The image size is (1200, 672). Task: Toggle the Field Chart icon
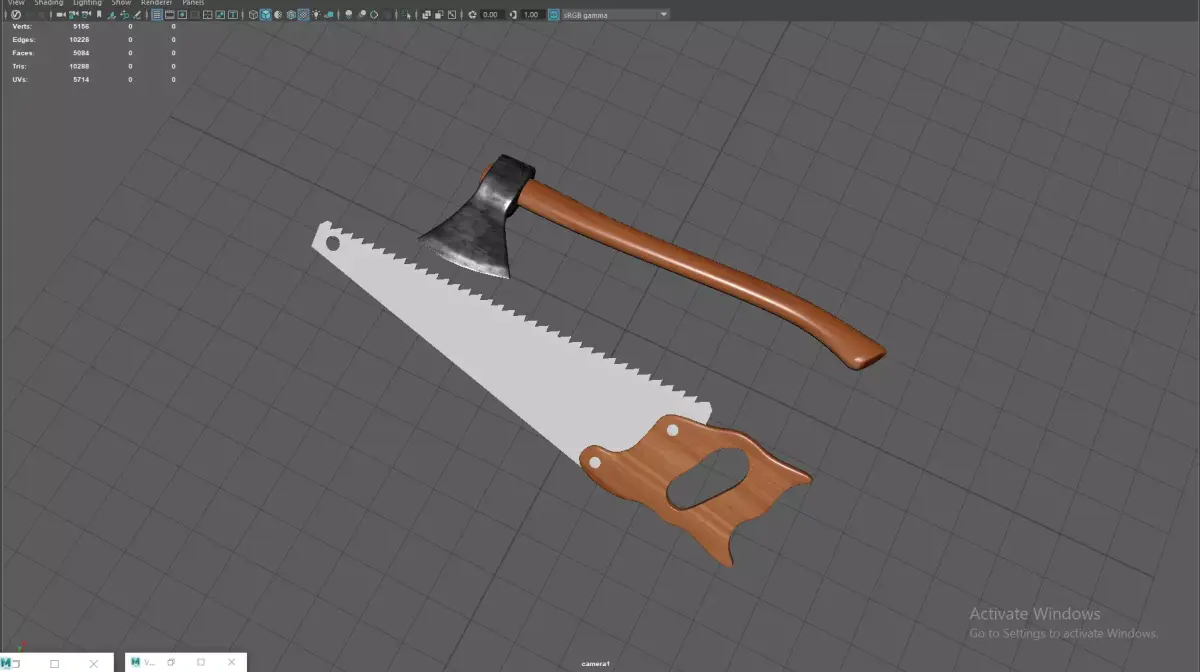coord(208,15)
